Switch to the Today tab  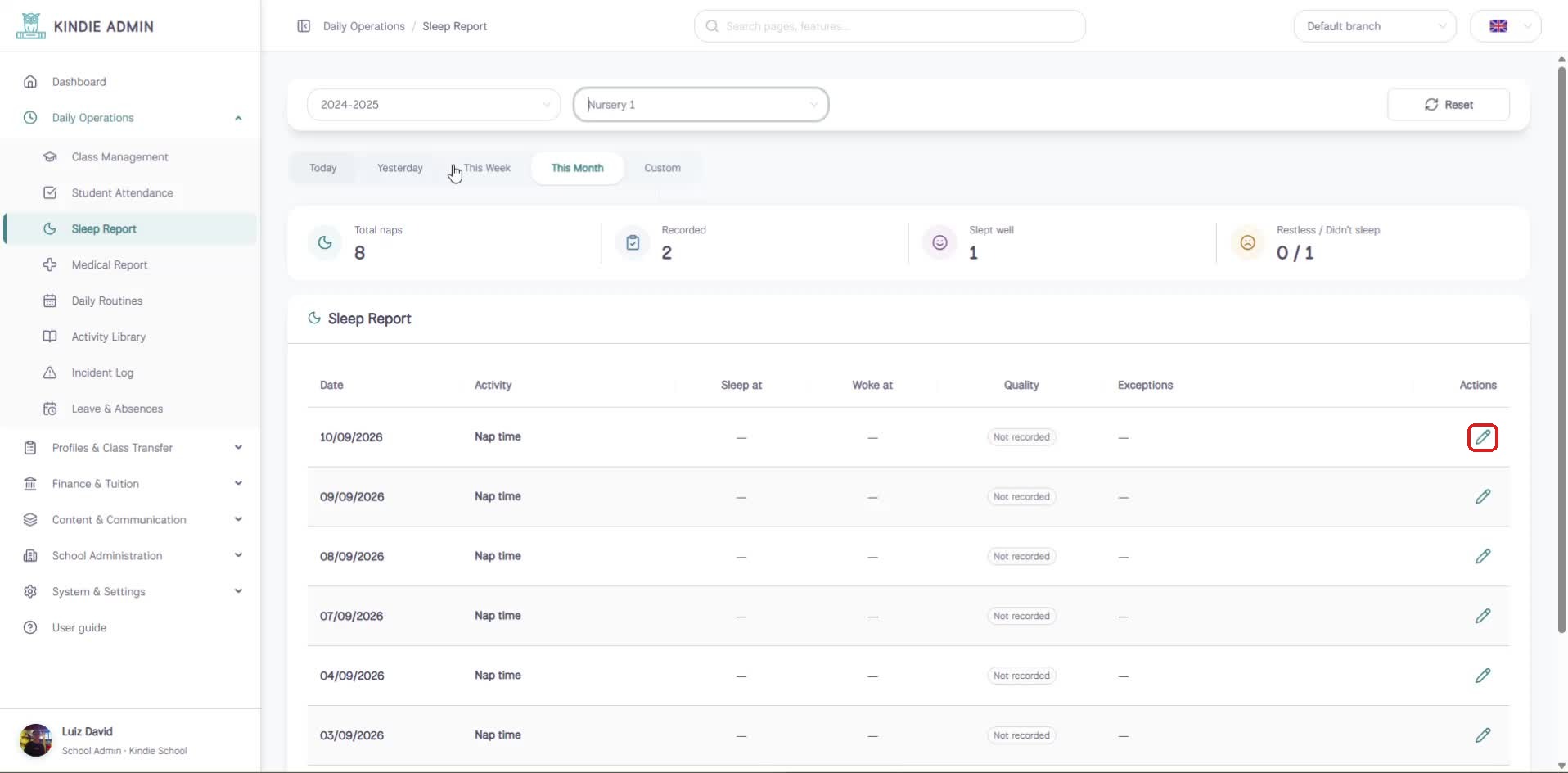pyautogui.click(x=323, y=168)
